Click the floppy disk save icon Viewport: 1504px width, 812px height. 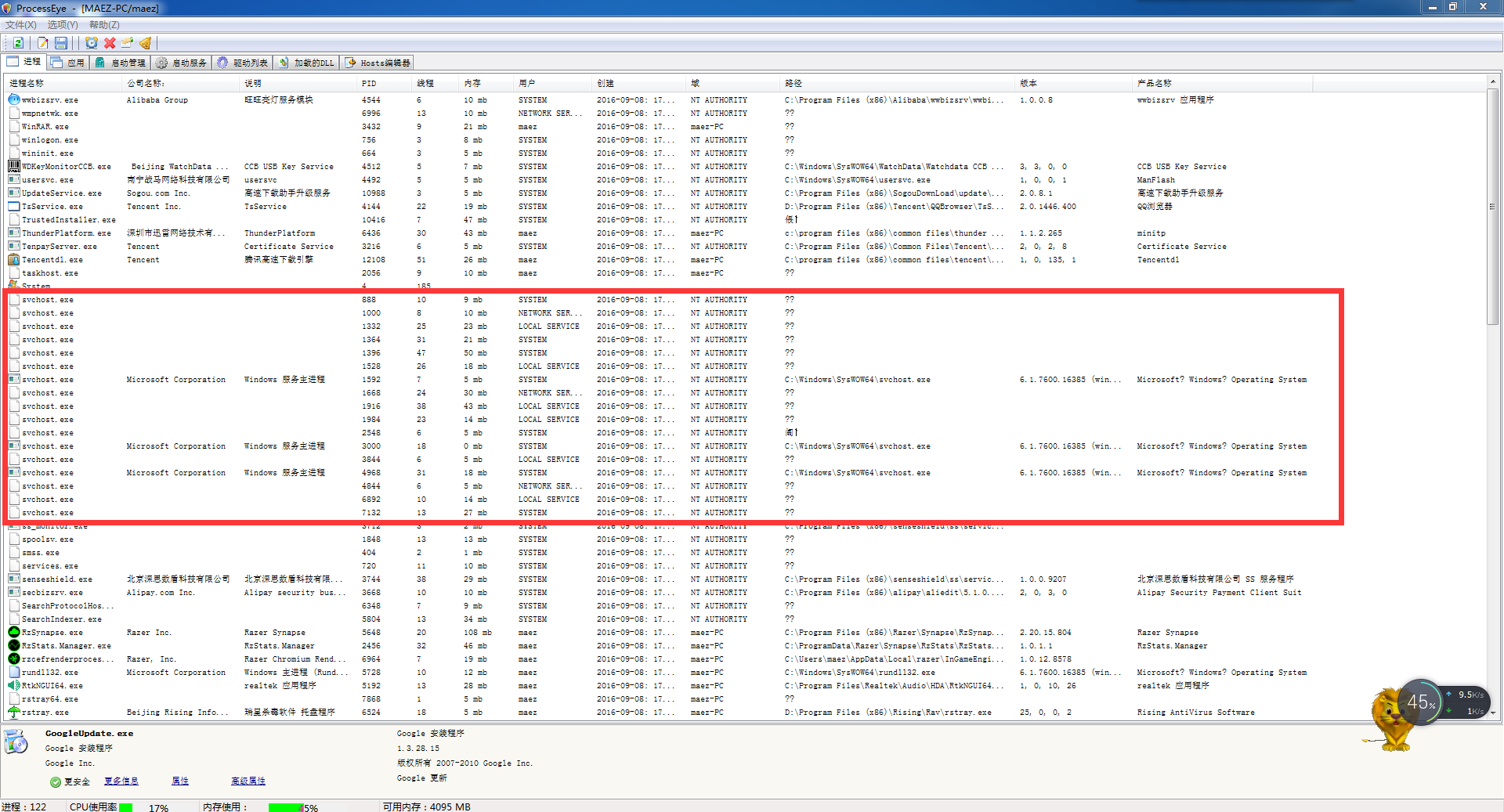(60, 43)
